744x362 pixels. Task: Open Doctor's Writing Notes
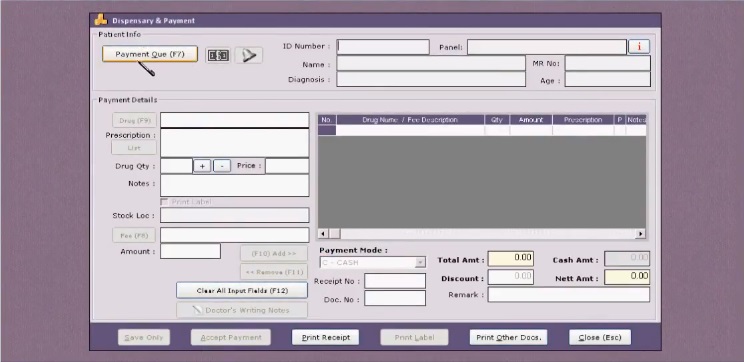coord(242,310)
